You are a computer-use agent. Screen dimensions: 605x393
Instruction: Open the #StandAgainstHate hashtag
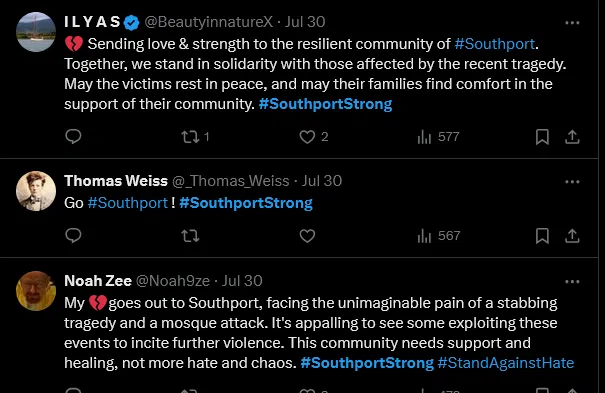point(506,363)
